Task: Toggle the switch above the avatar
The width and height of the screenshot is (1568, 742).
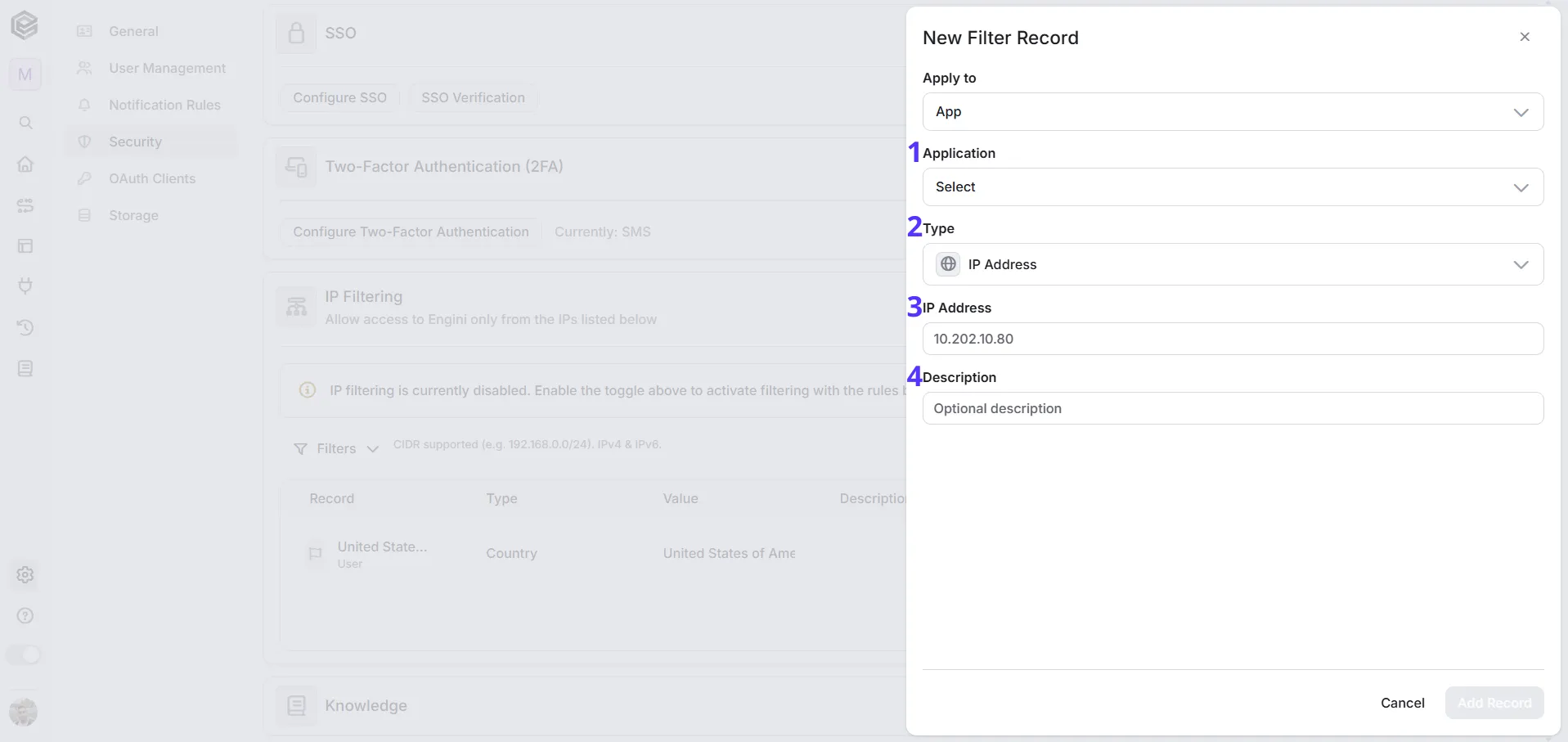Action: (24, 654)
